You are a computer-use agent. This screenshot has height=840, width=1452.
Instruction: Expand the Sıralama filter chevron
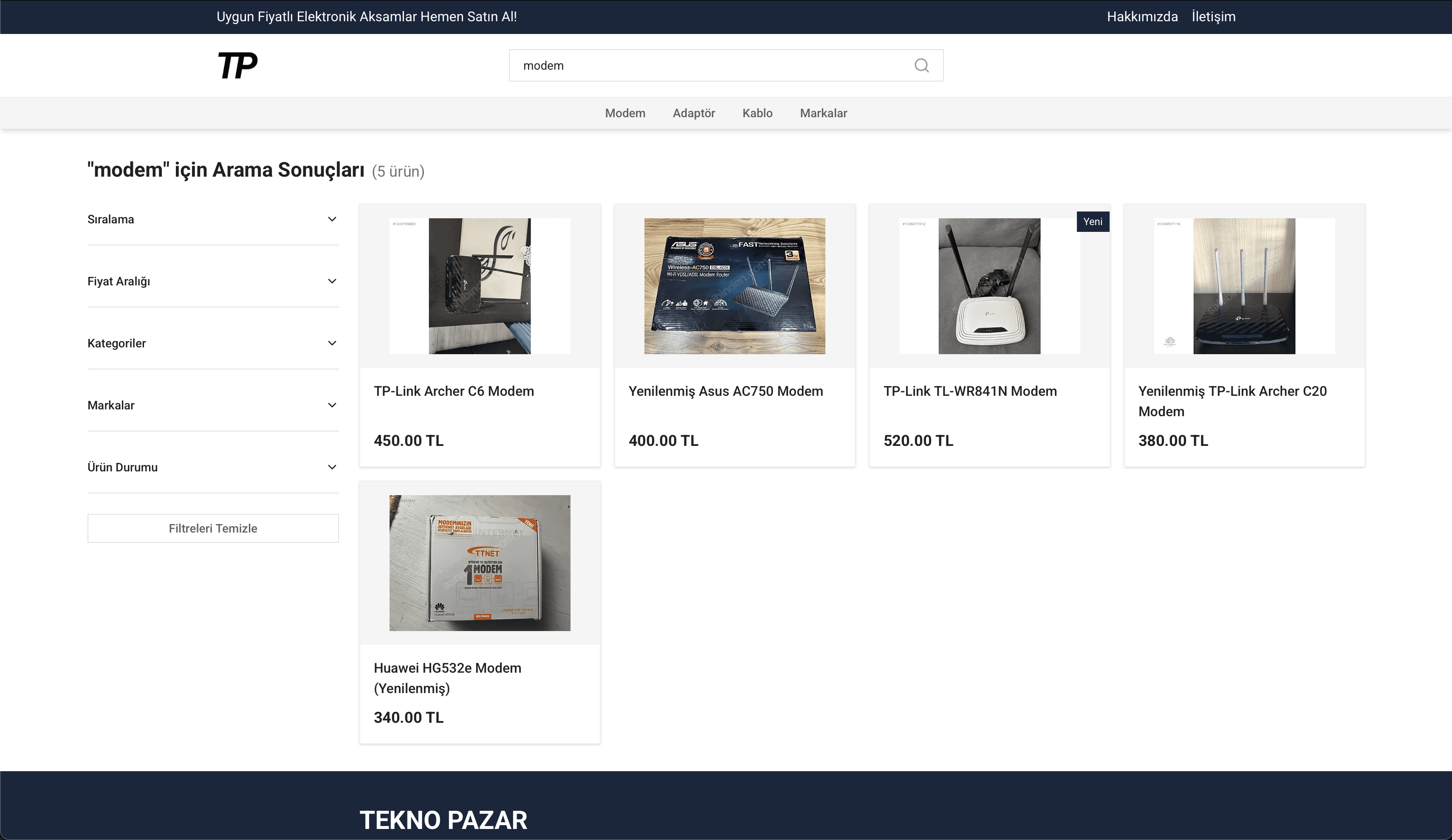332,219
